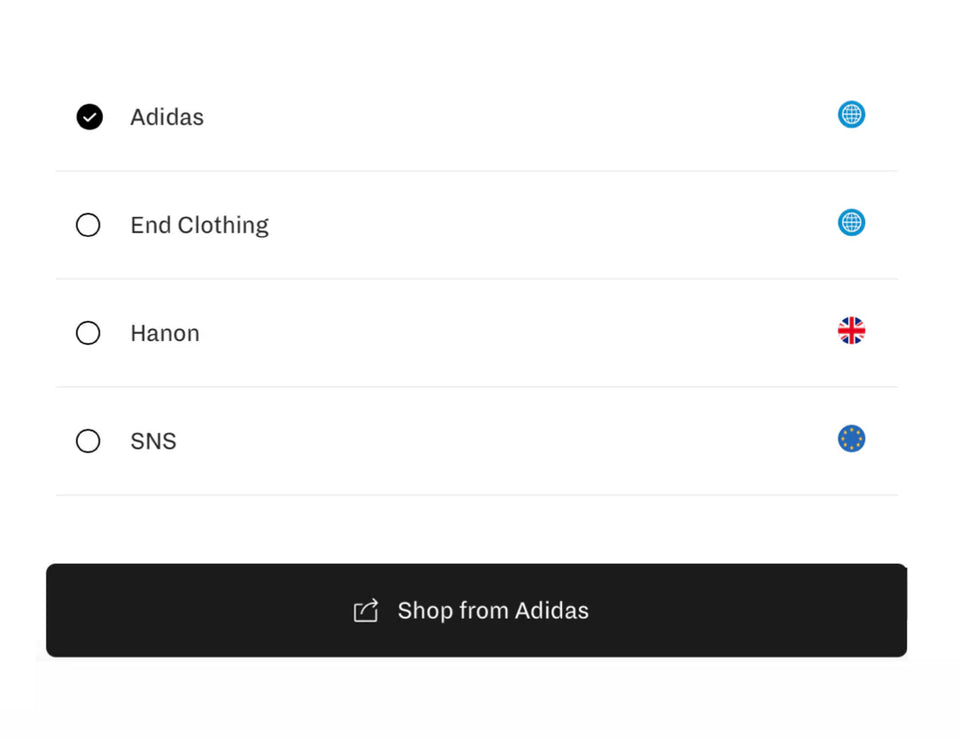Click the worldwide shipping indicator on the Adidas row
Screen dimensions: 960x741
point(851,114)
